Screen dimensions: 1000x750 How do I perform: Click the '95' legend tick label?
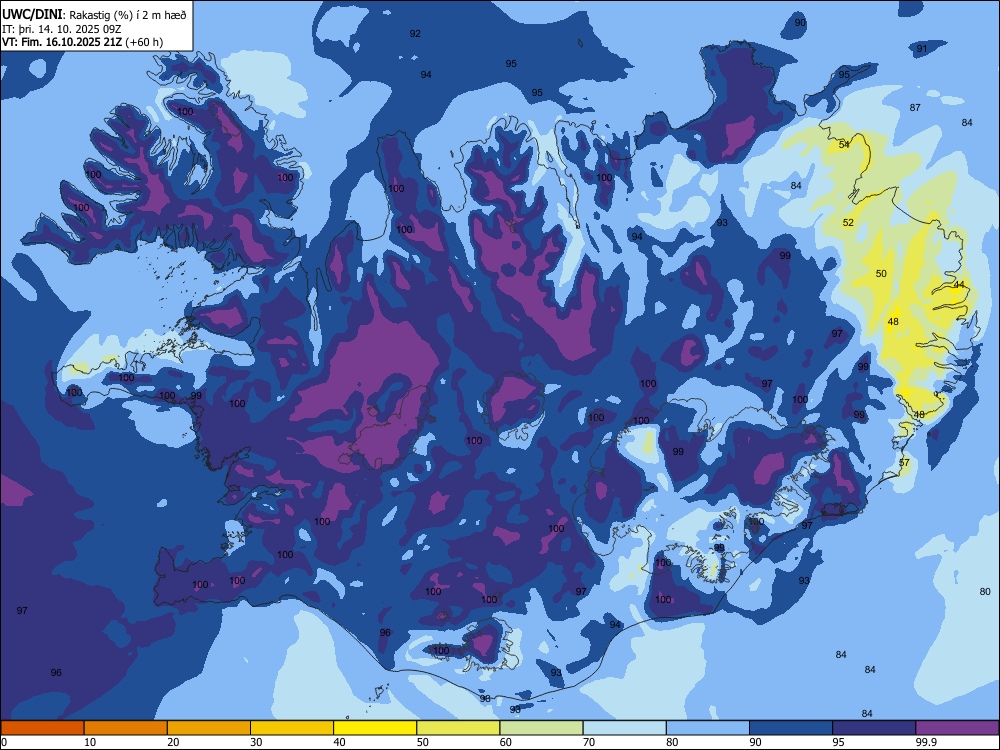tap(838, 742)
